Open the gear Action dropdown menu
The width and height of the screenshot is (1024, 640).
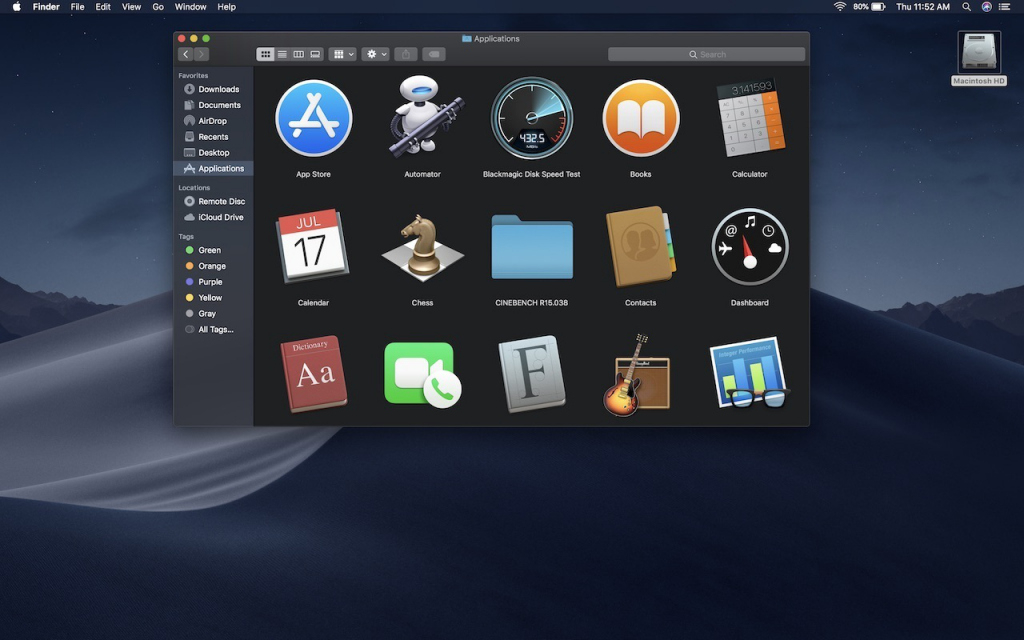coord(376,54)
